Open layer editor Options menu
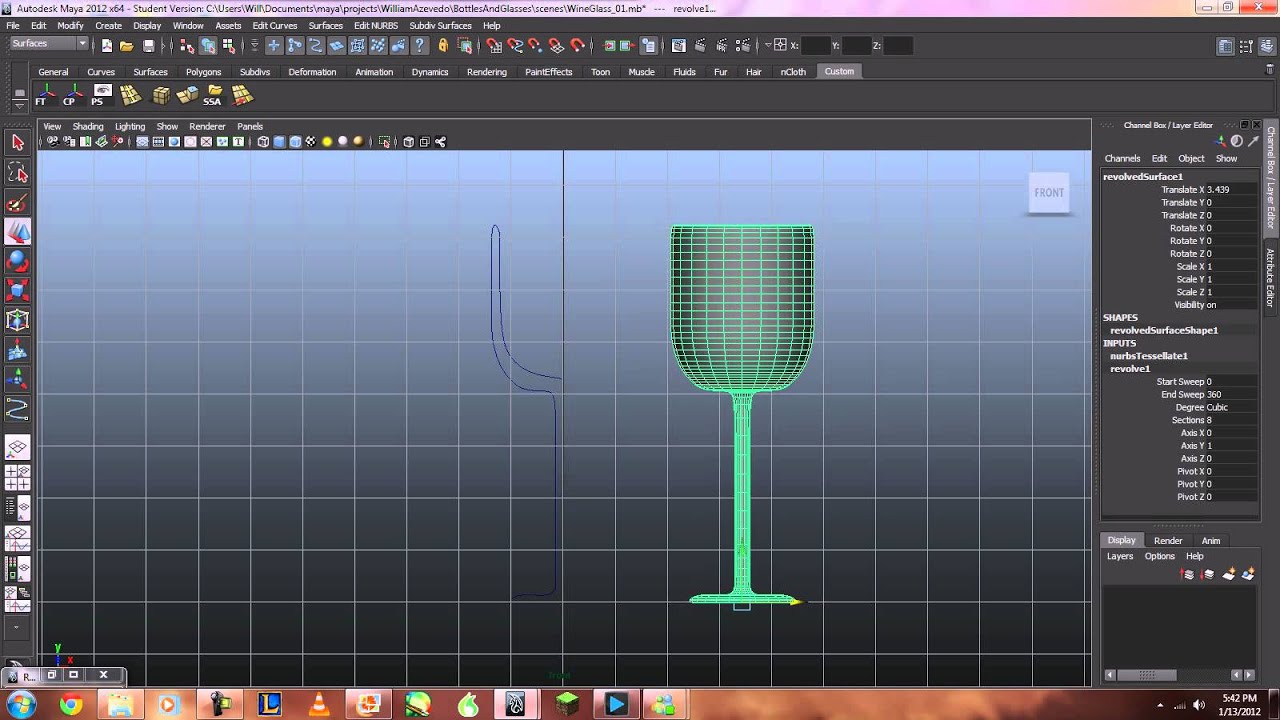The image size is (1280, 720). pyautogui.click(x=1159, y=557)
